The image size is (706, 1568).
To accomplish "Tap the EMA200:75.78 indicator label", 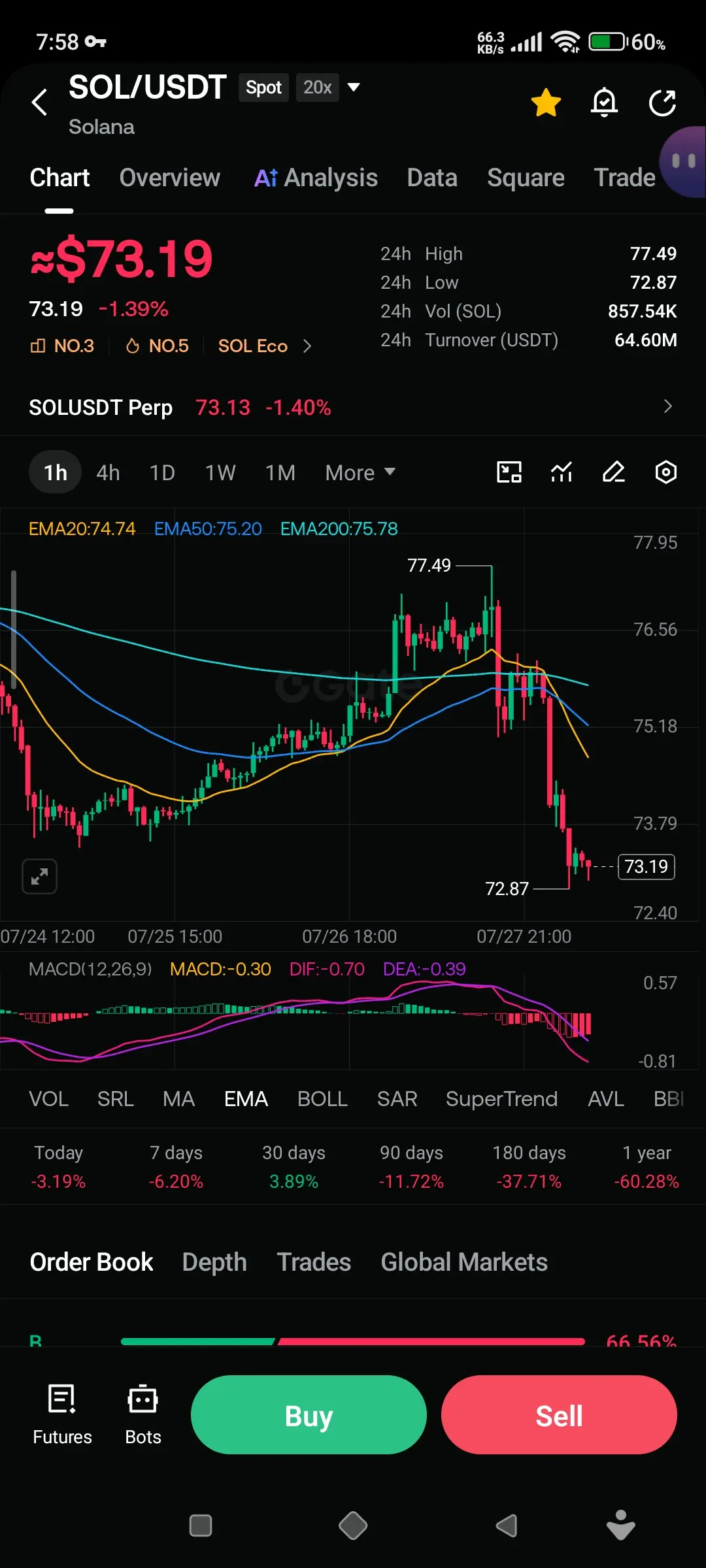I will (339, 529).
